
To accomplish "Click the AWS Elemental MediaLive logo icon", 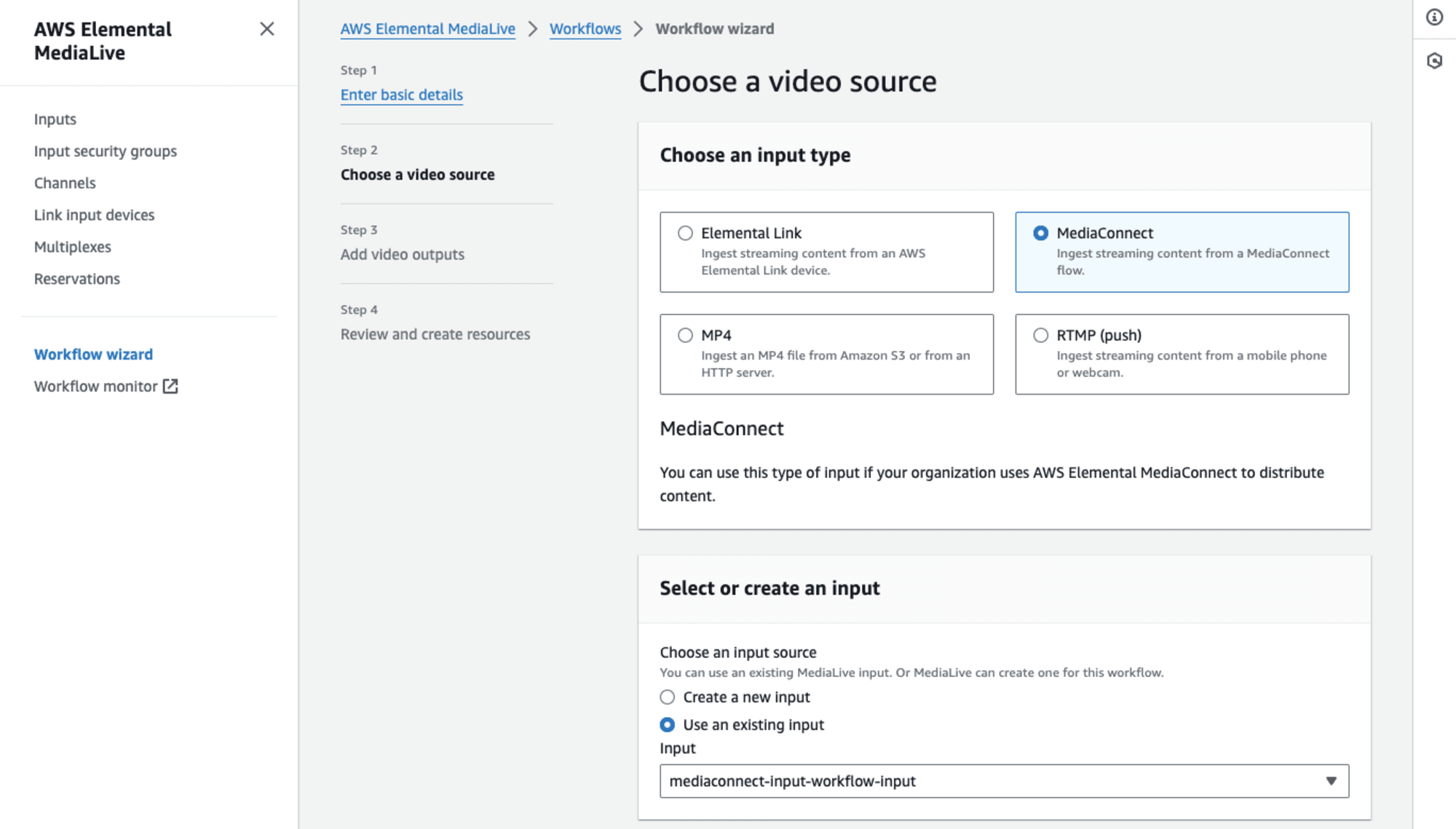I will (103, 41).
